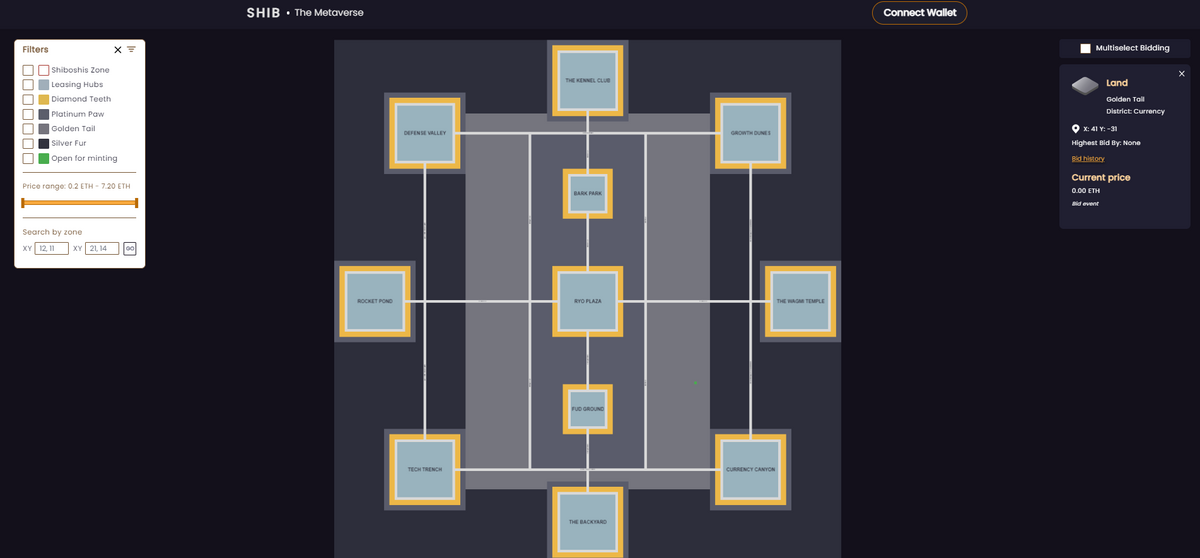Click the green Open for minting swatch
1200x558 pixels.
(x=43, y=158)
